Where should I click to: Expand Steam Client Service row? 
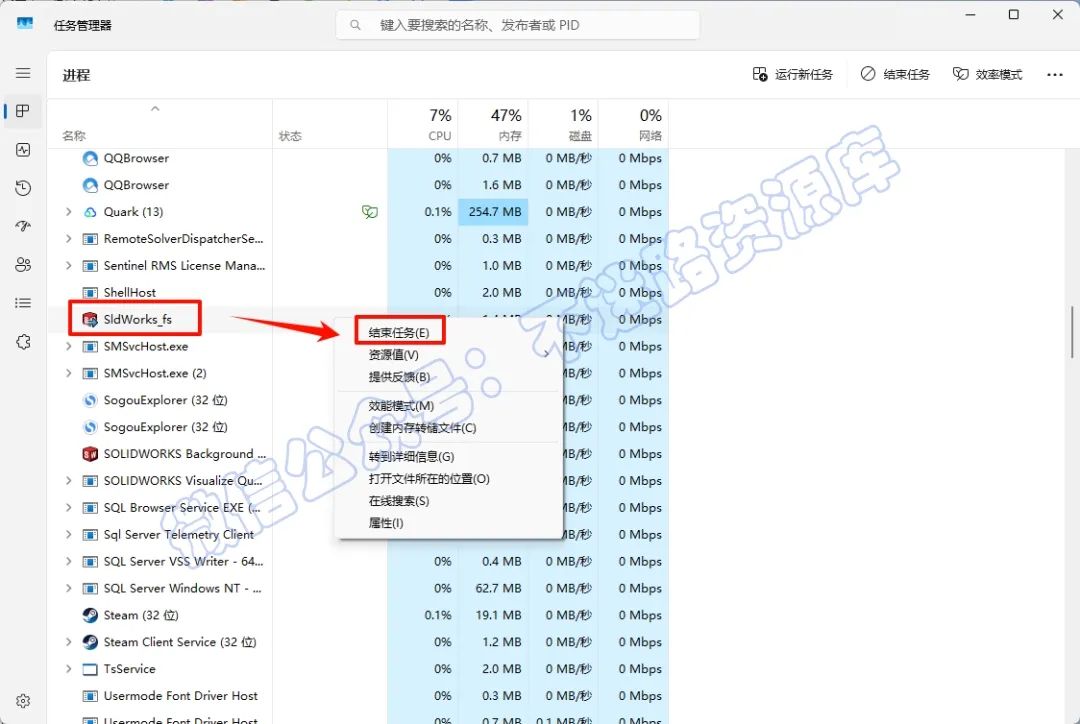[68, 642]
